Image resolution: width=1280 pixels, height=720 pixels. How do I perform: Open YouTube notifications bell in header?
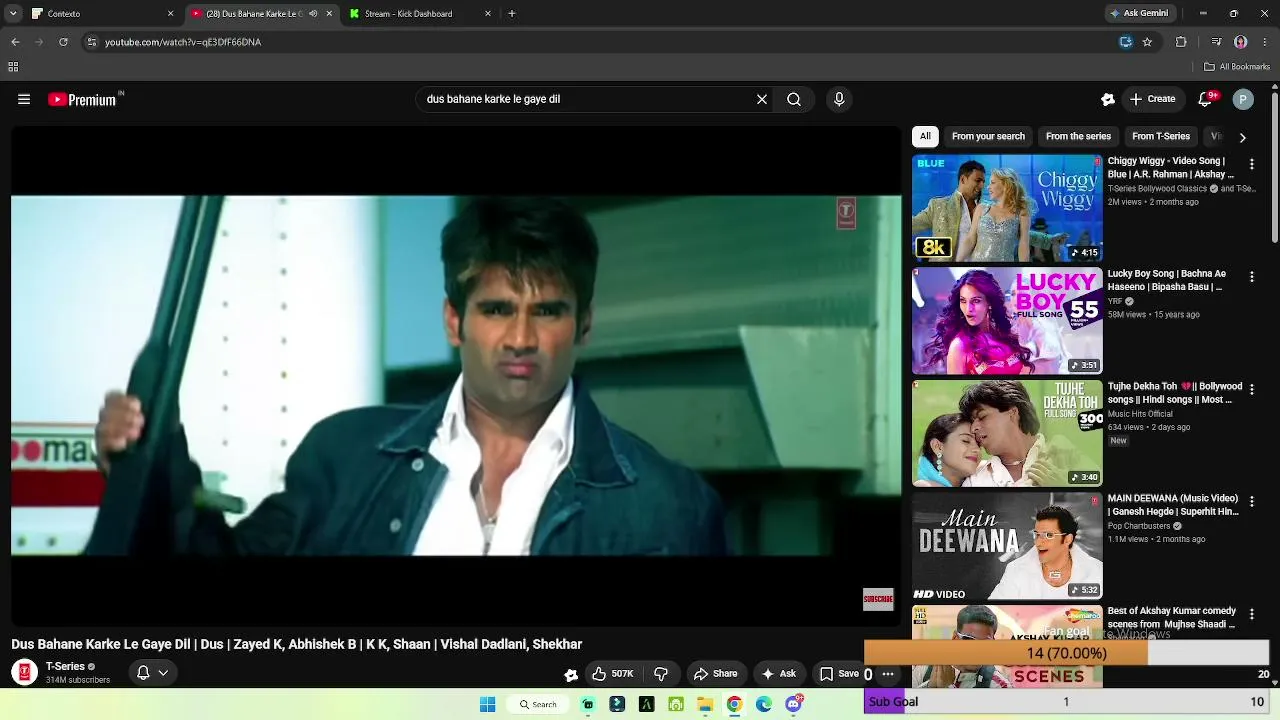click(x=1205, y=99)
